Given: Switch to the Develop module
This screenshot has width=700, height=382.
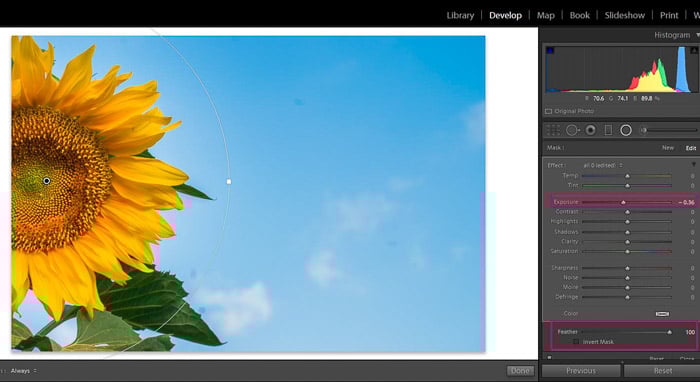Looking at the screenshot, I should (x=505, y=15).
